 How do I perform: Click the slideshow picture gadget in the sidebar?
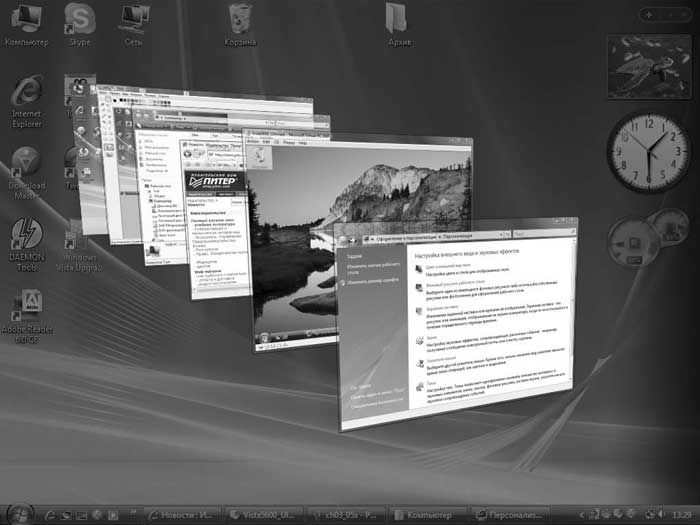coord(647,66)
